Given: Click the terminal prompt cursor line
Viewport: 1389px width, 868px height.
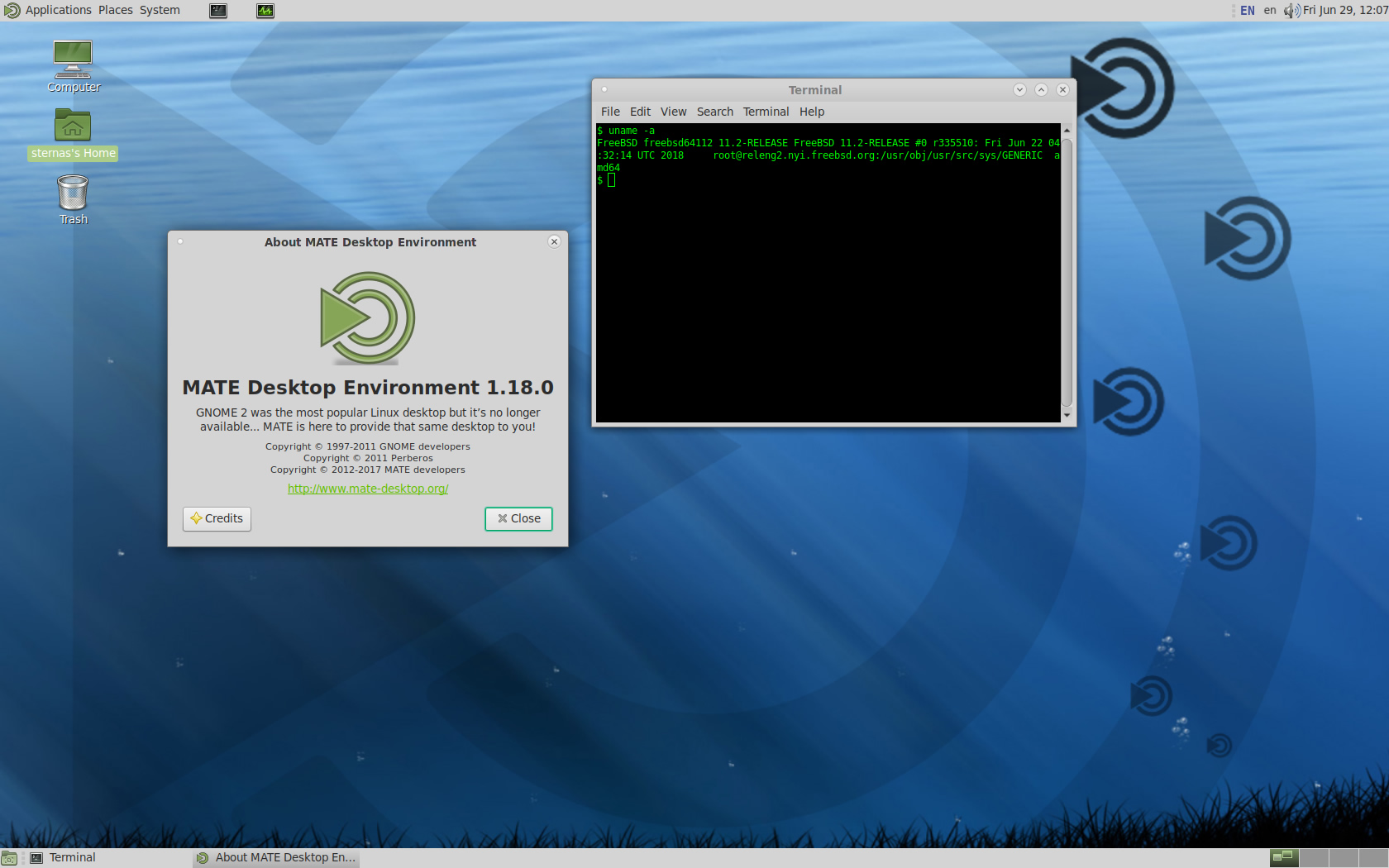Looking at the screenshot, I should (x=606, y=180).
